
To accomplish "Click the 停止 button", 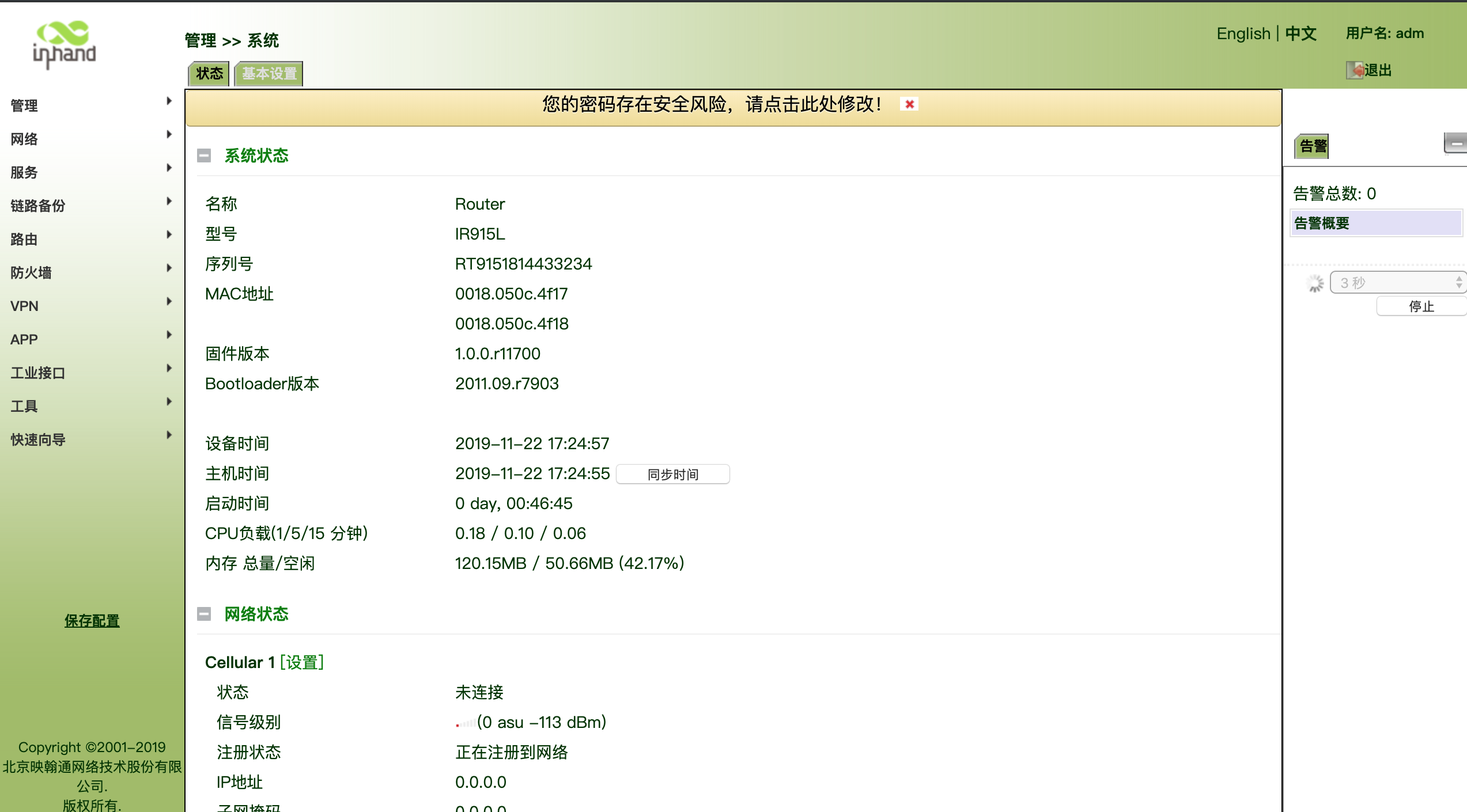I will click(1420, 306).
